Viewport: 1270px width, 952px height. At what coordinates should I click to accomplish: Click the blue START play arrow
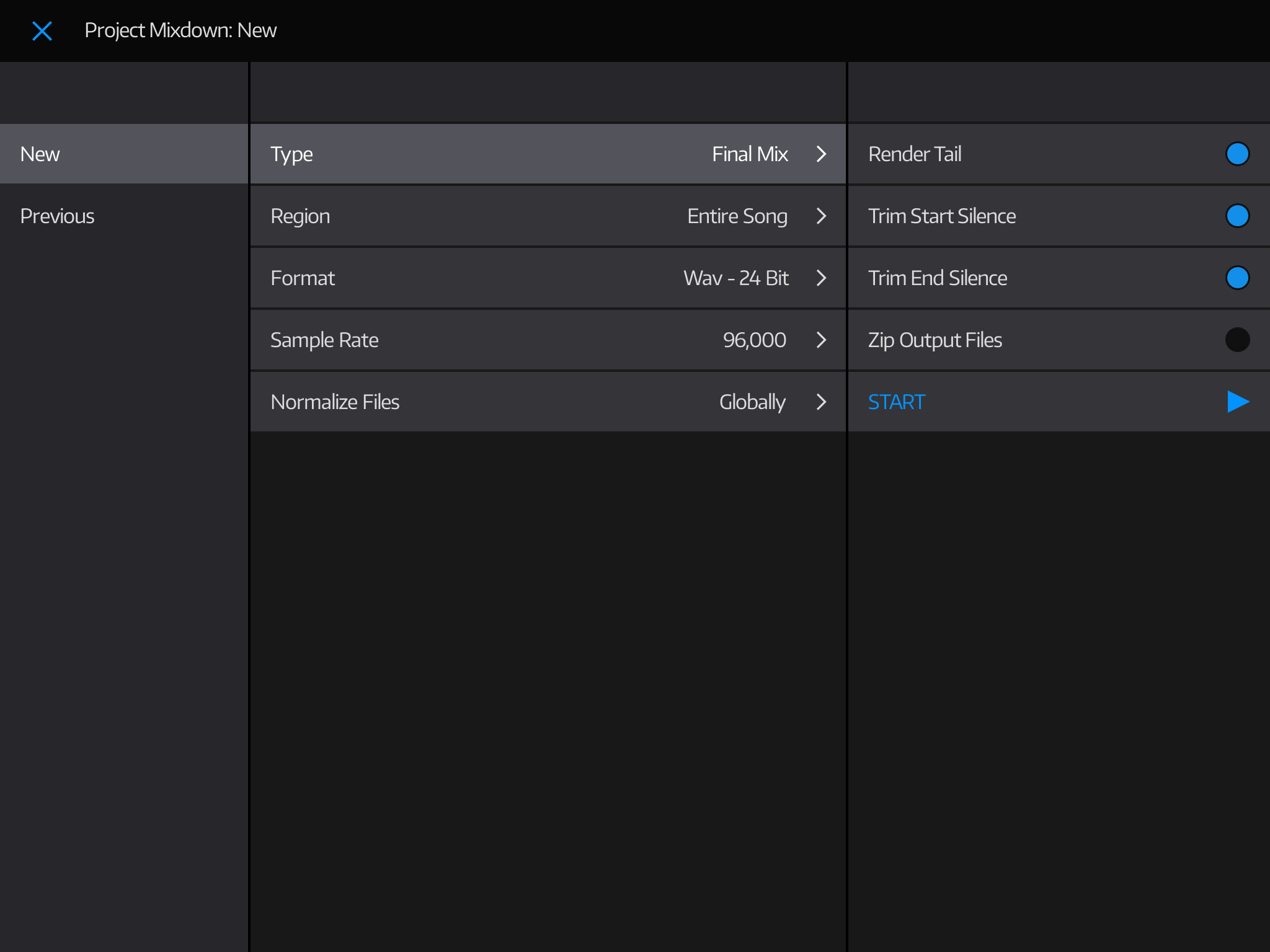pyautogui.click(x=1238, y=402)
